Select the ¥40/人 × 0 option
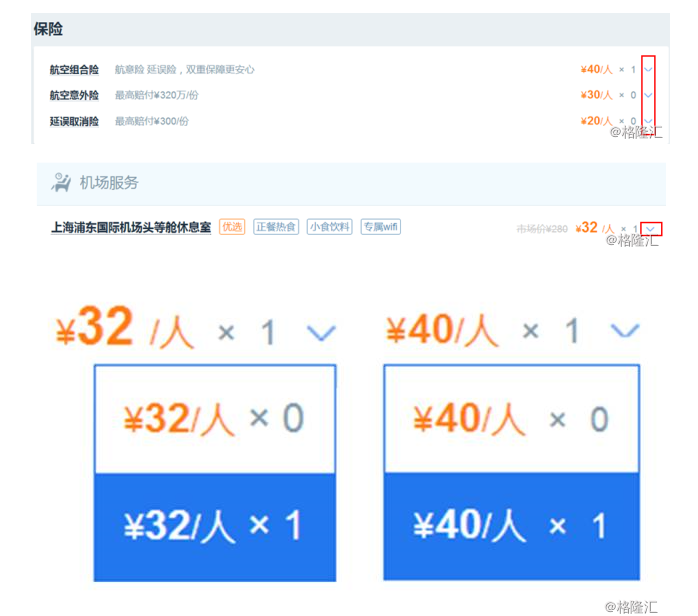 [511, 419]
